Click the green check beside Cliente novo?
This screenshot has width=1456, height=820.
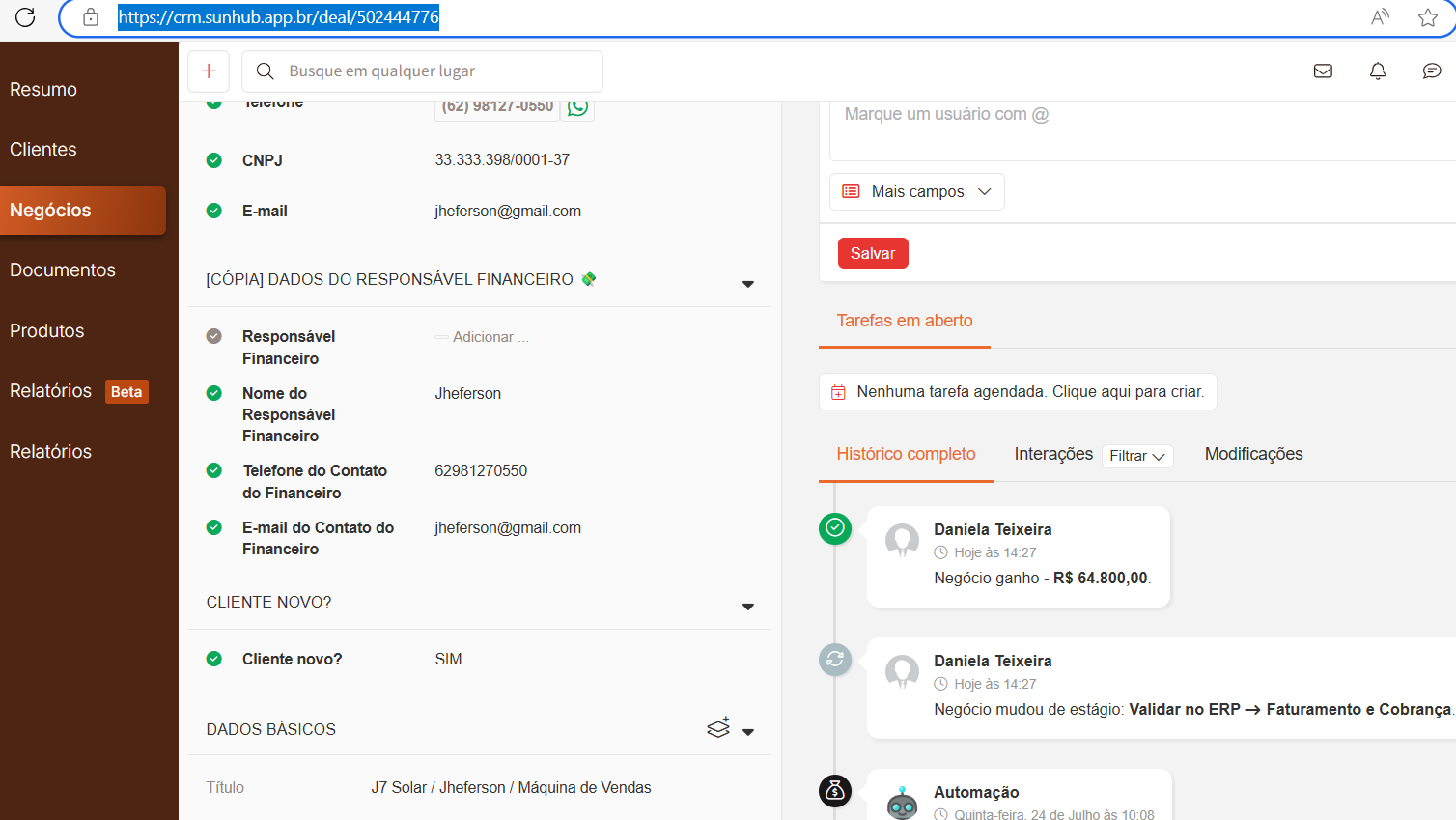(214, 659)
